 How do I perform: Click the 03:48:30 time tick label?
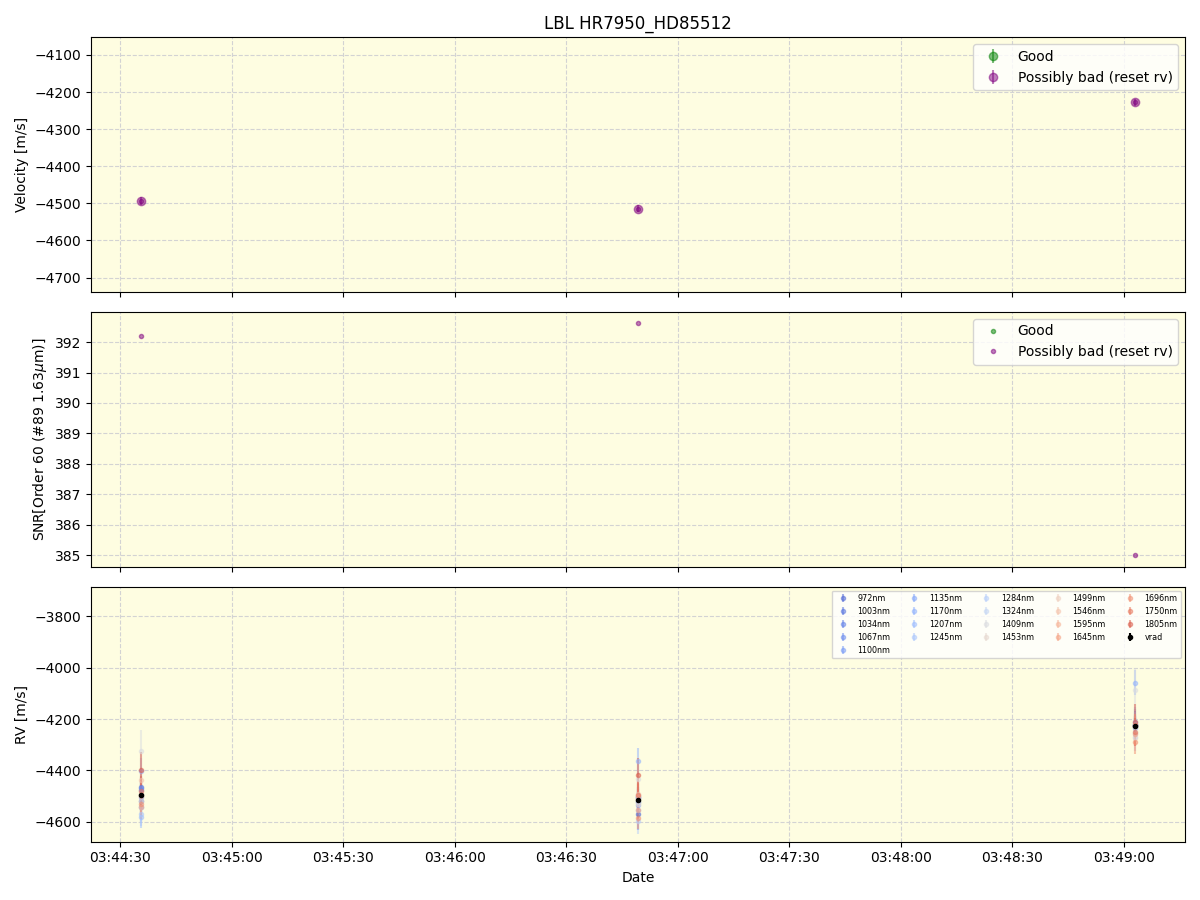click(1013, 857)
